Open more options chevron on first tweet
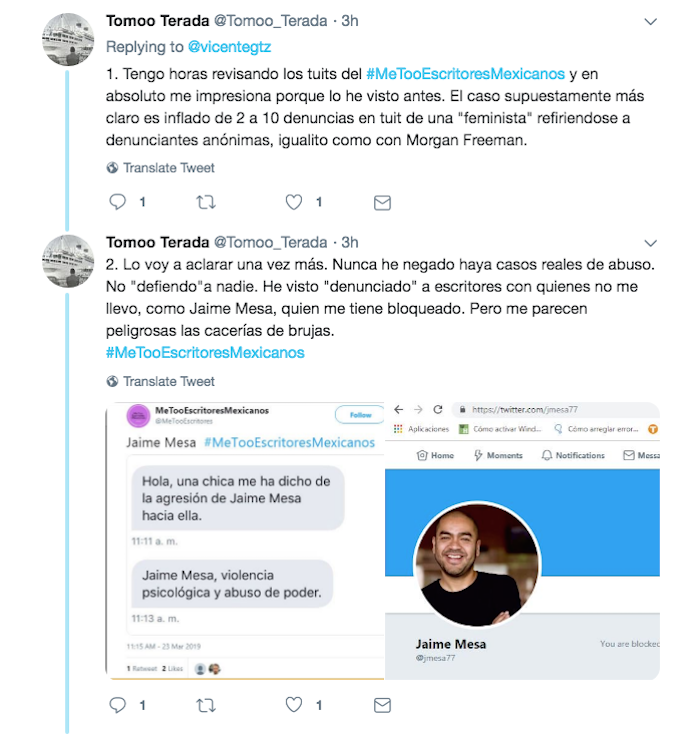 pyautogui.click(x=651, y=21)
